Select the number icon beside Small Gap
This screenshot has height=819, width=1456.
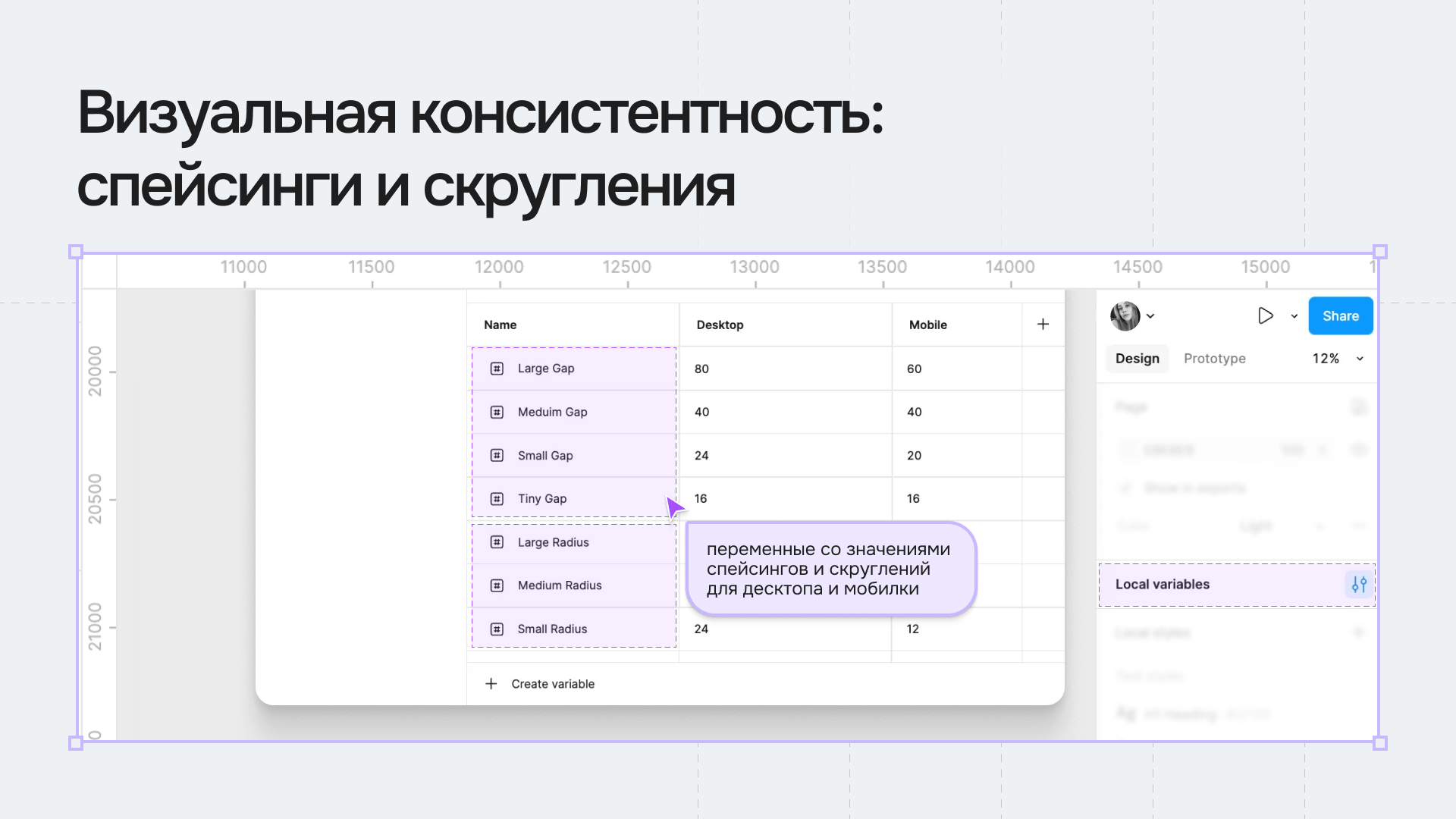coord(497,455)
